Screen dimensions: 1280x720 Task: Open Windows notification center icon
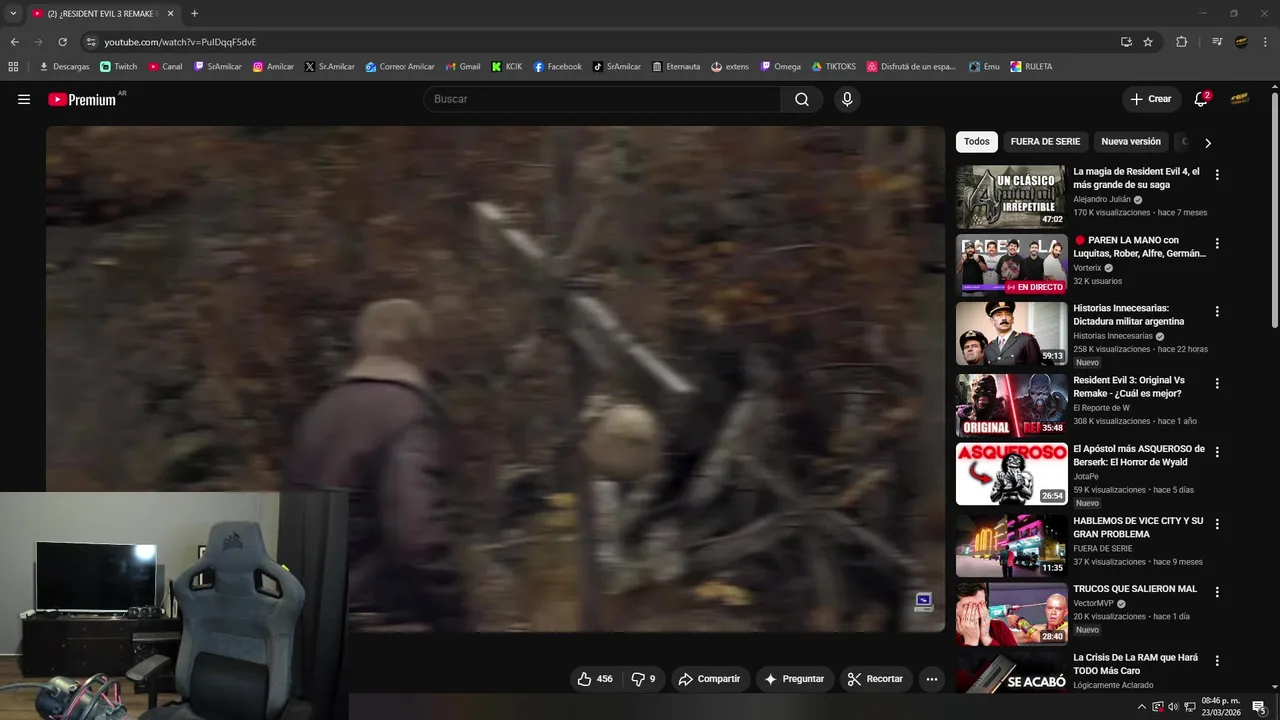(1259, 707)
